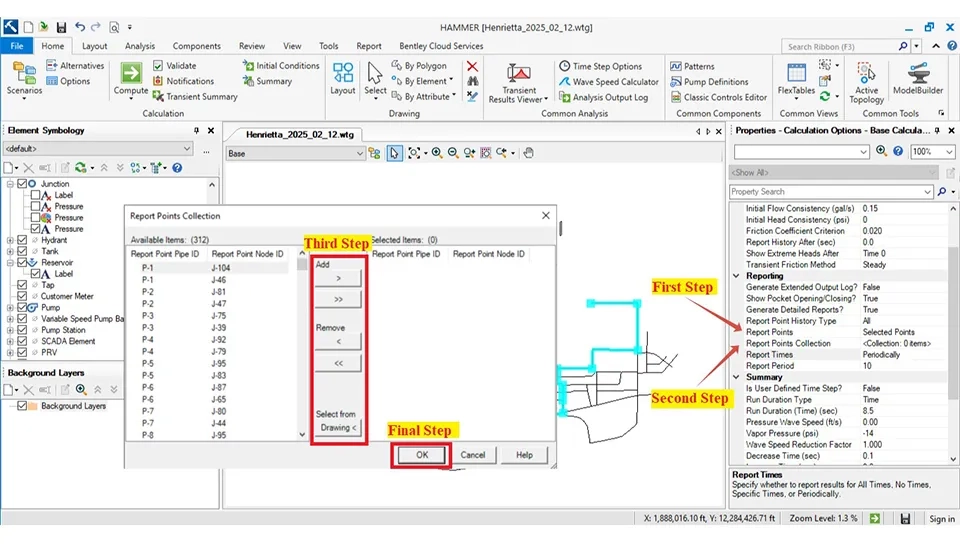Open the Scenarios tool icon
The image size is (960, 548).
tap(25, 75)
